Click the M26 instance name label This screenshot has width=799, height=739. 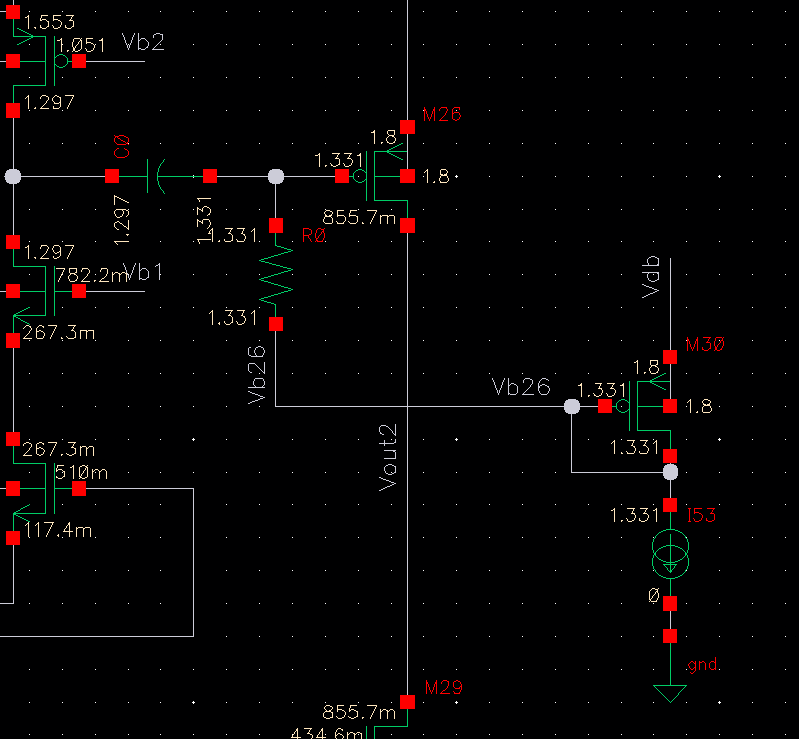[442, 115]
